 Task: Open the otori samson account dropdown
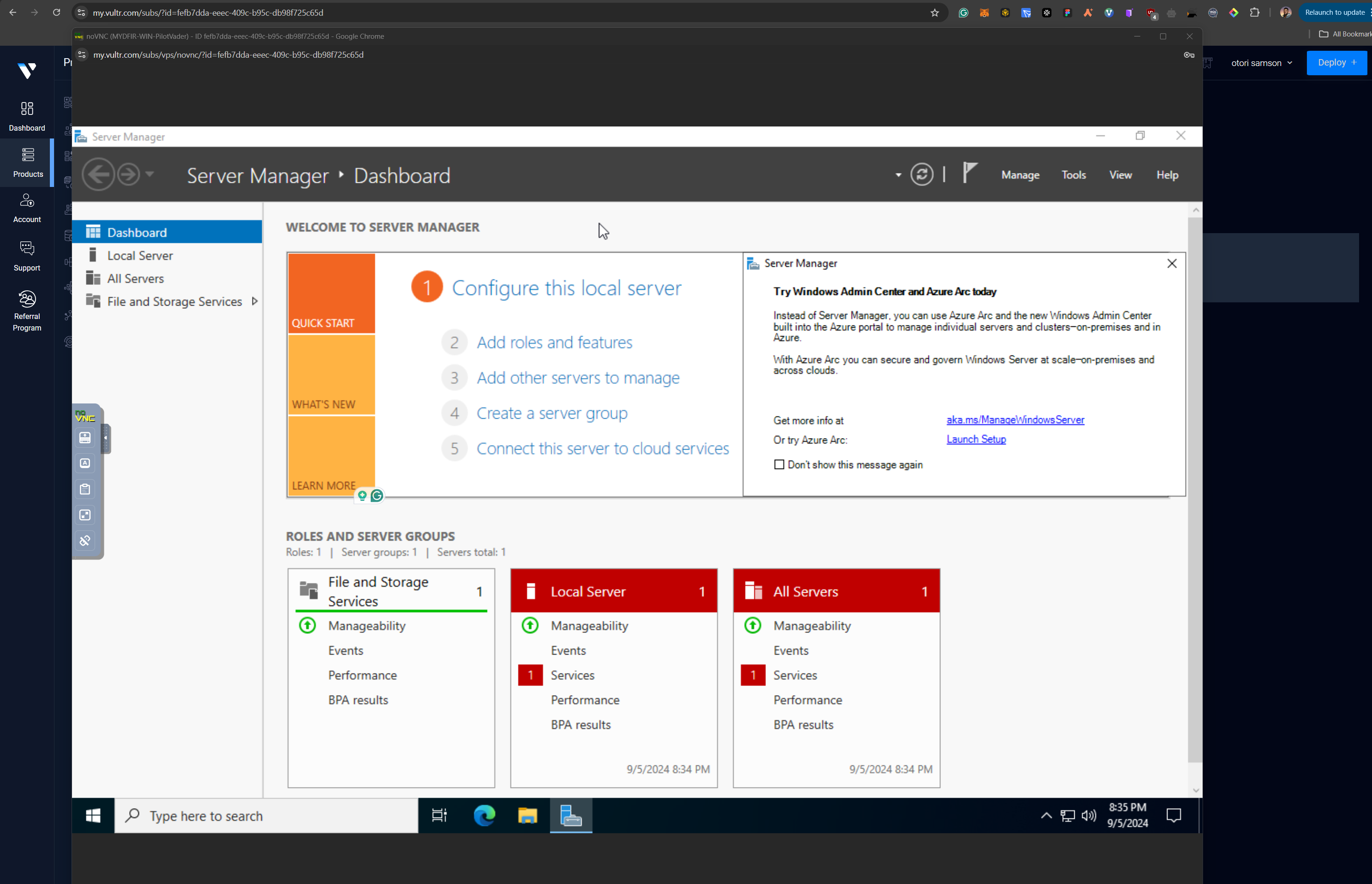pyautogui.click(x=1261, y=63)
